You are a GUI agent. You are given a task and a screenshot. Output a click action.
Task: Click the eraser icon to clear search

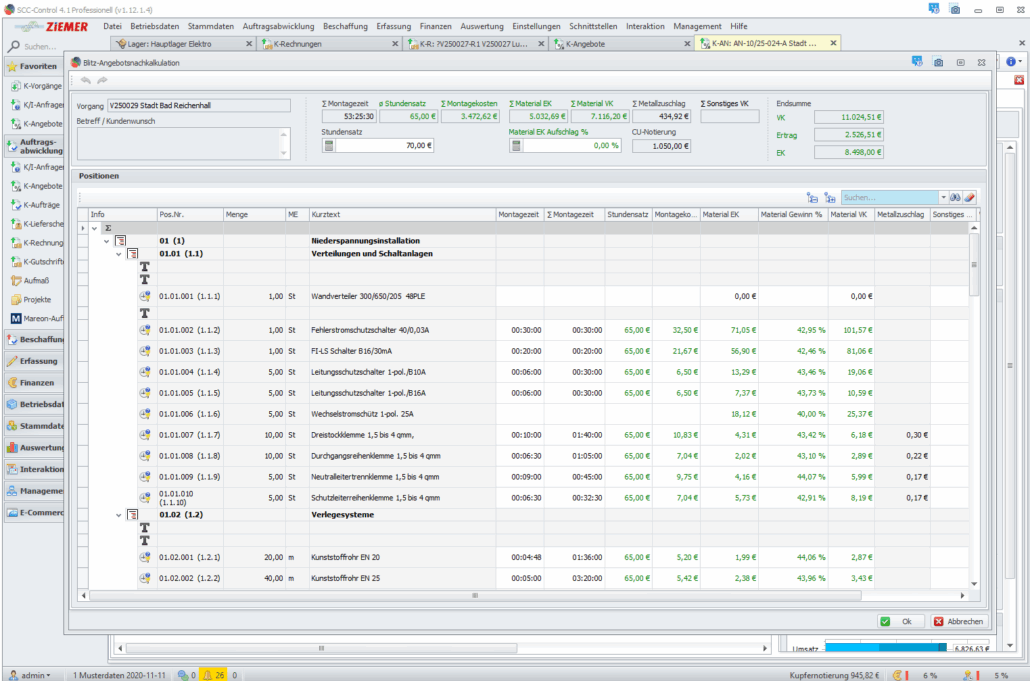point(969,198)
